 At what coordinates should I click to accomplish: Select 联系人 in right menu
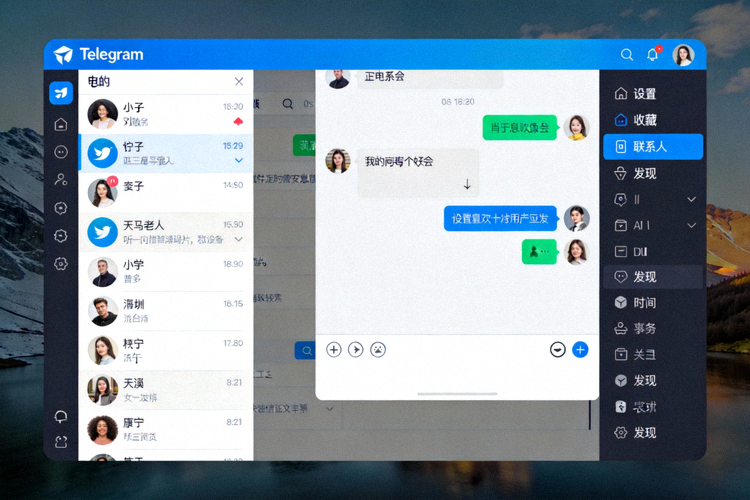click(x=653, y=146)
